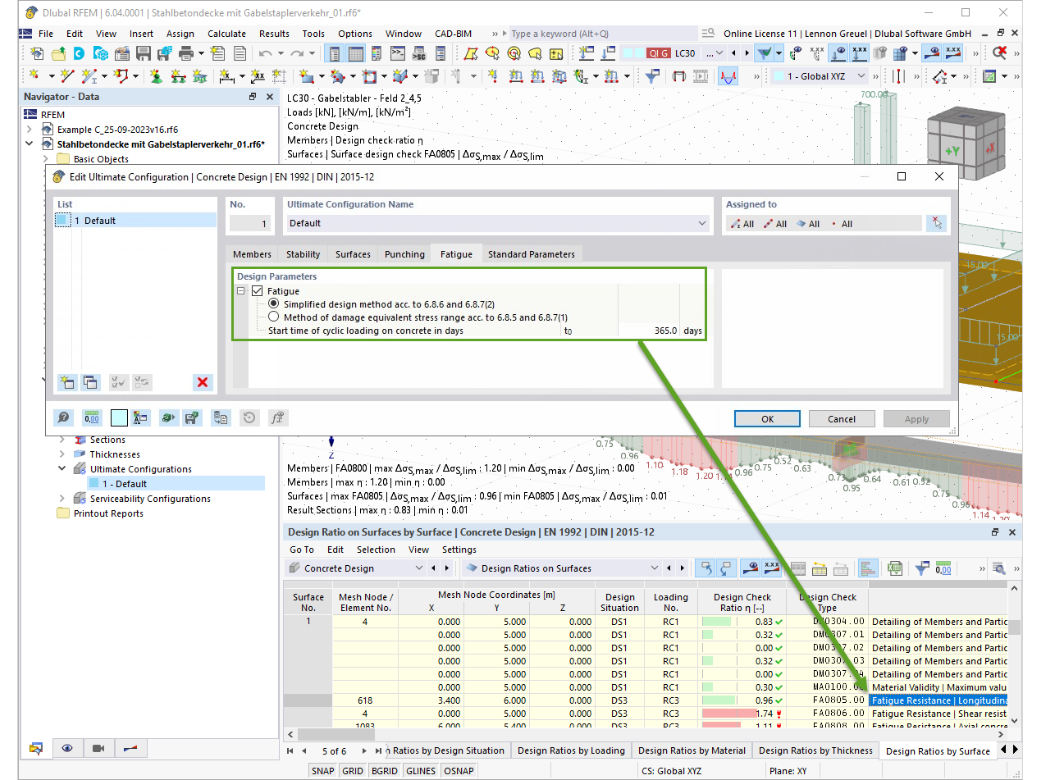
Task: Switch to the Members tab in dialog
Action: 252,254
